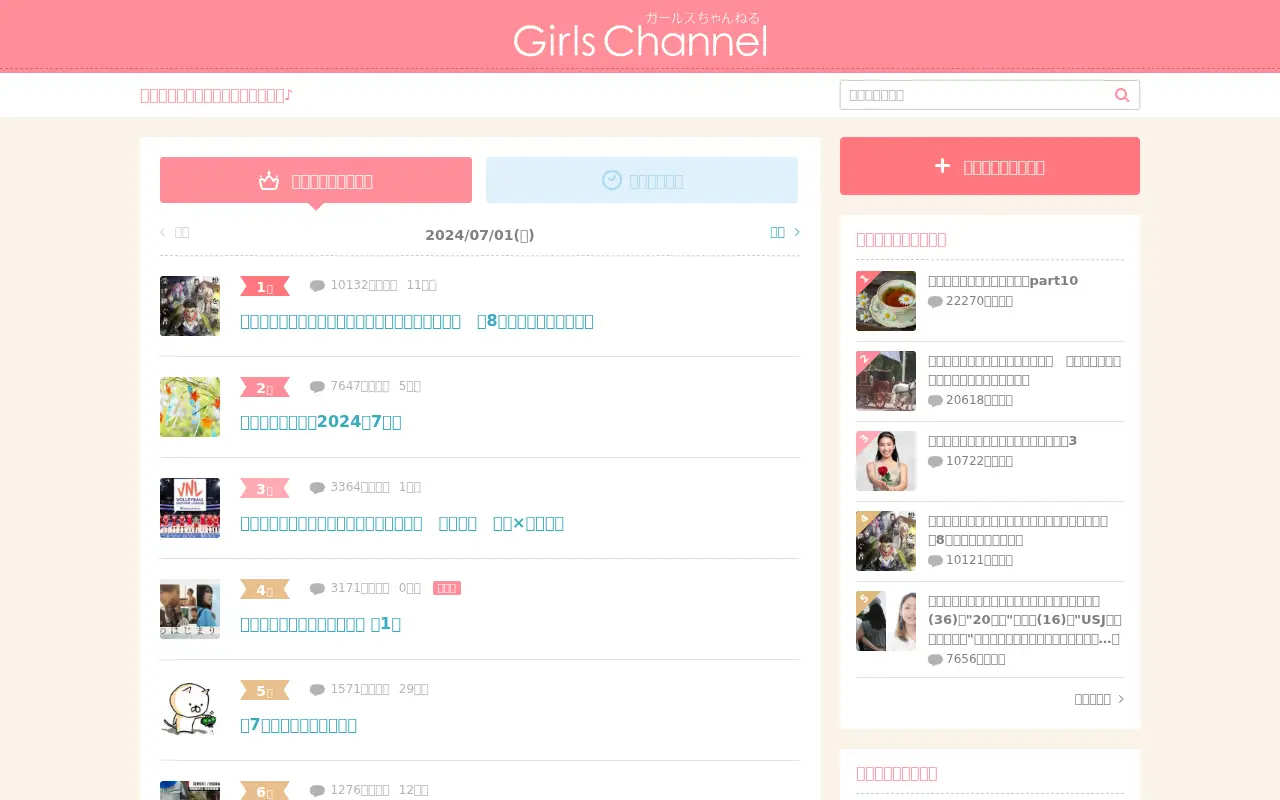The width and height of the screenshot is (1280, 800).
Task: Click the comment bubble icon beside 10132
Action: tap(317, 286)
